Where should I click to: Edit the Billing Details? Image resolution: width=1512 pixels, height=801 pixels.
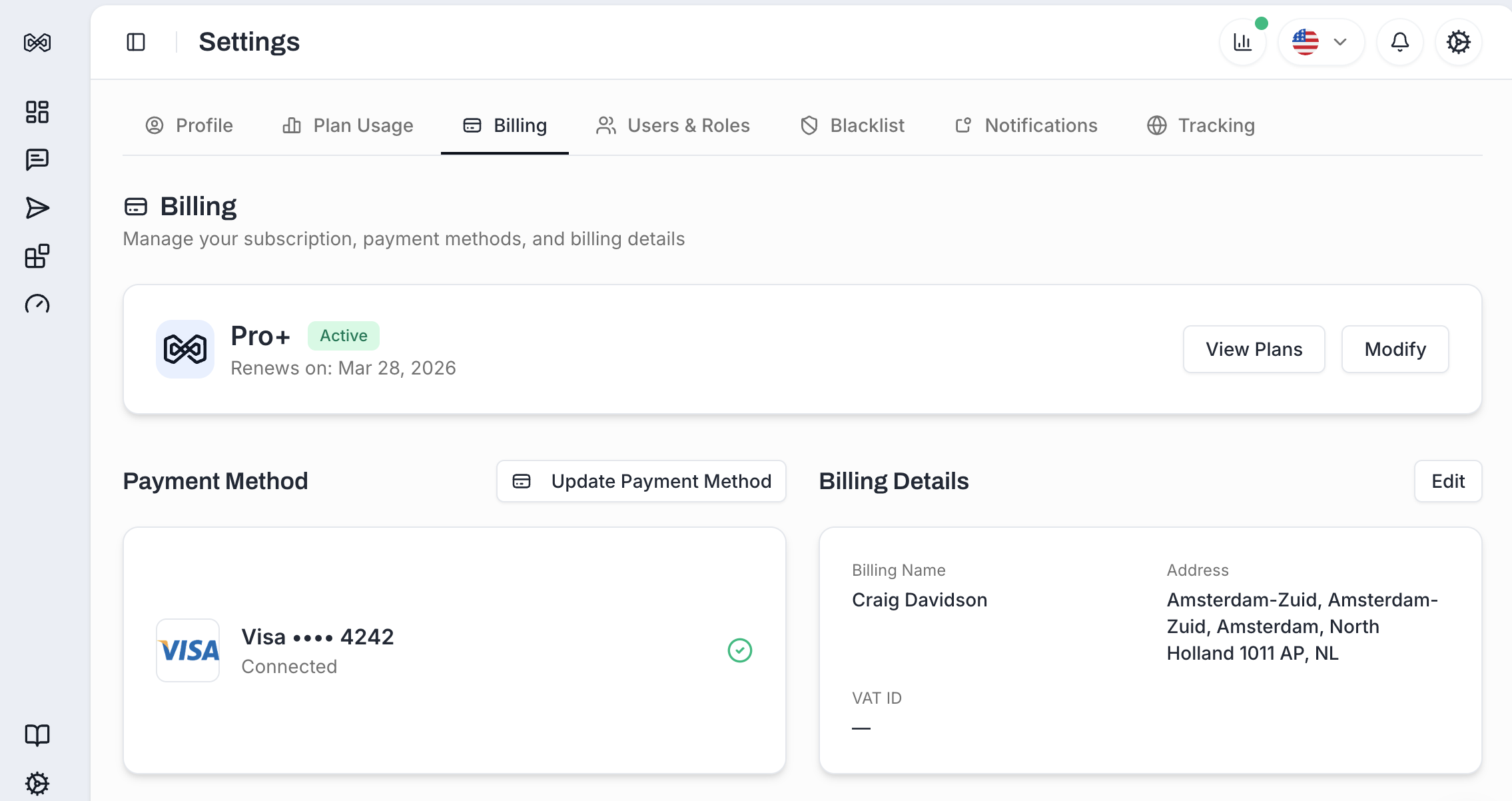(x=1448, y=481)
